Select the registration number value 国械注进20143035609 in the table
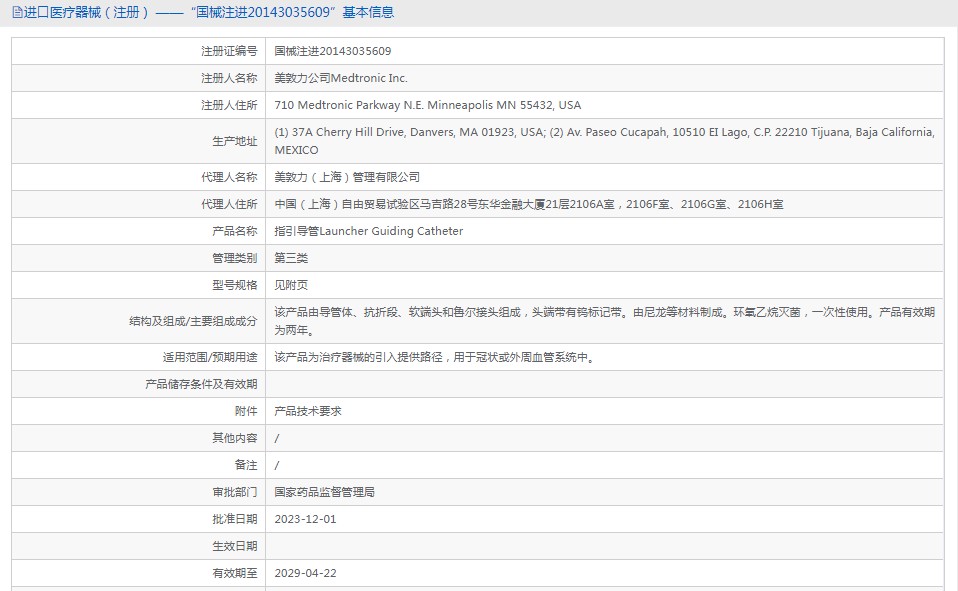The image size is (958, 591). pos(332,51)
